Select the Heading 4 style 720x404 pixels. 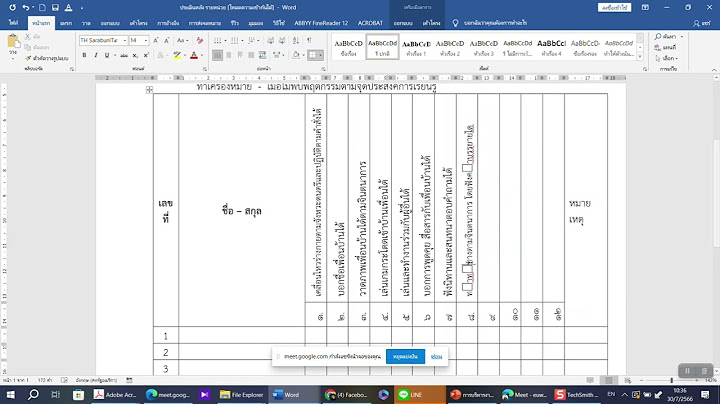tap(551, 47)
